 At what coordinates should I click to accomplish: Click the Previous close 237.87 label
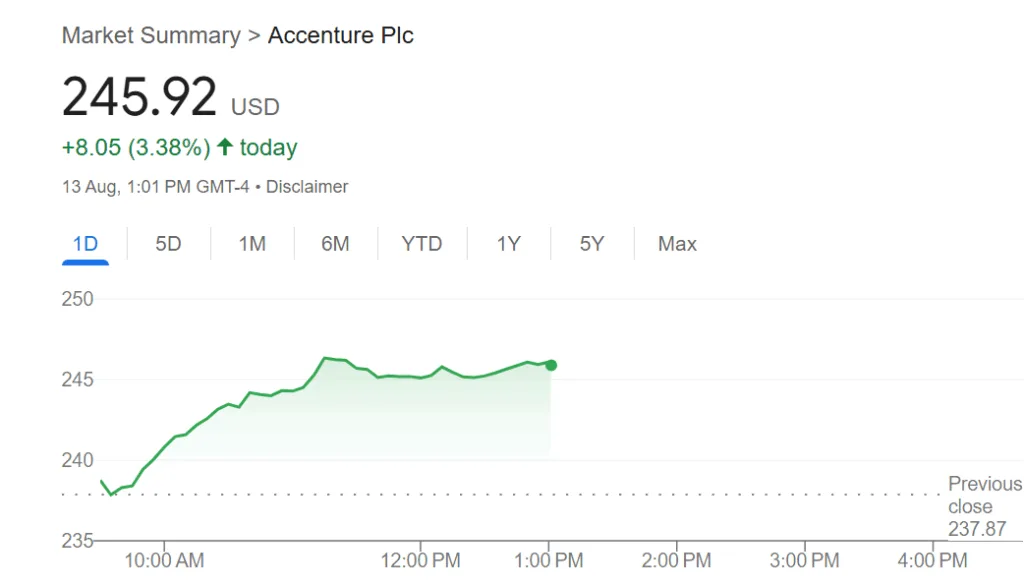(x=984, y=506)
